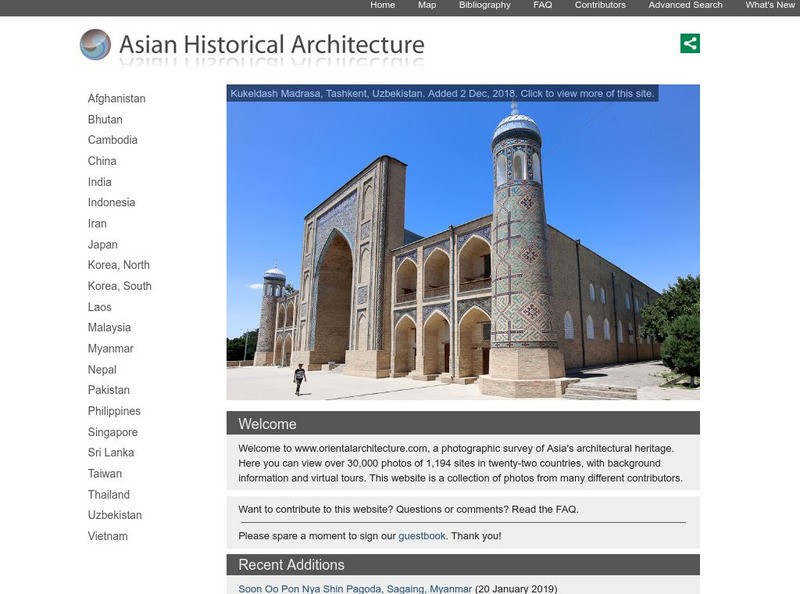
Task: Go to Home in top navigation
Action: pos(382,5)
